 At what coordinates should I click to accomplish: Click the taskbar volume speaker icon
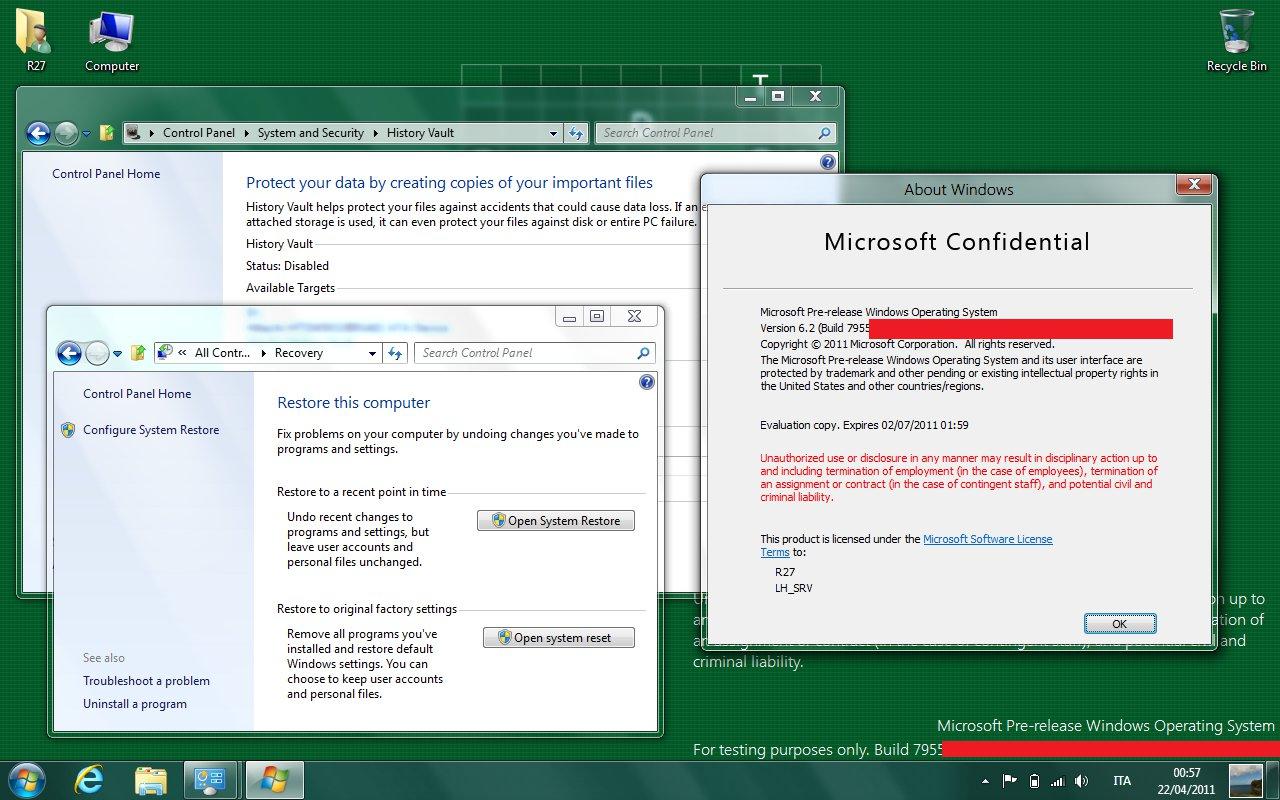click(1081, 781)
